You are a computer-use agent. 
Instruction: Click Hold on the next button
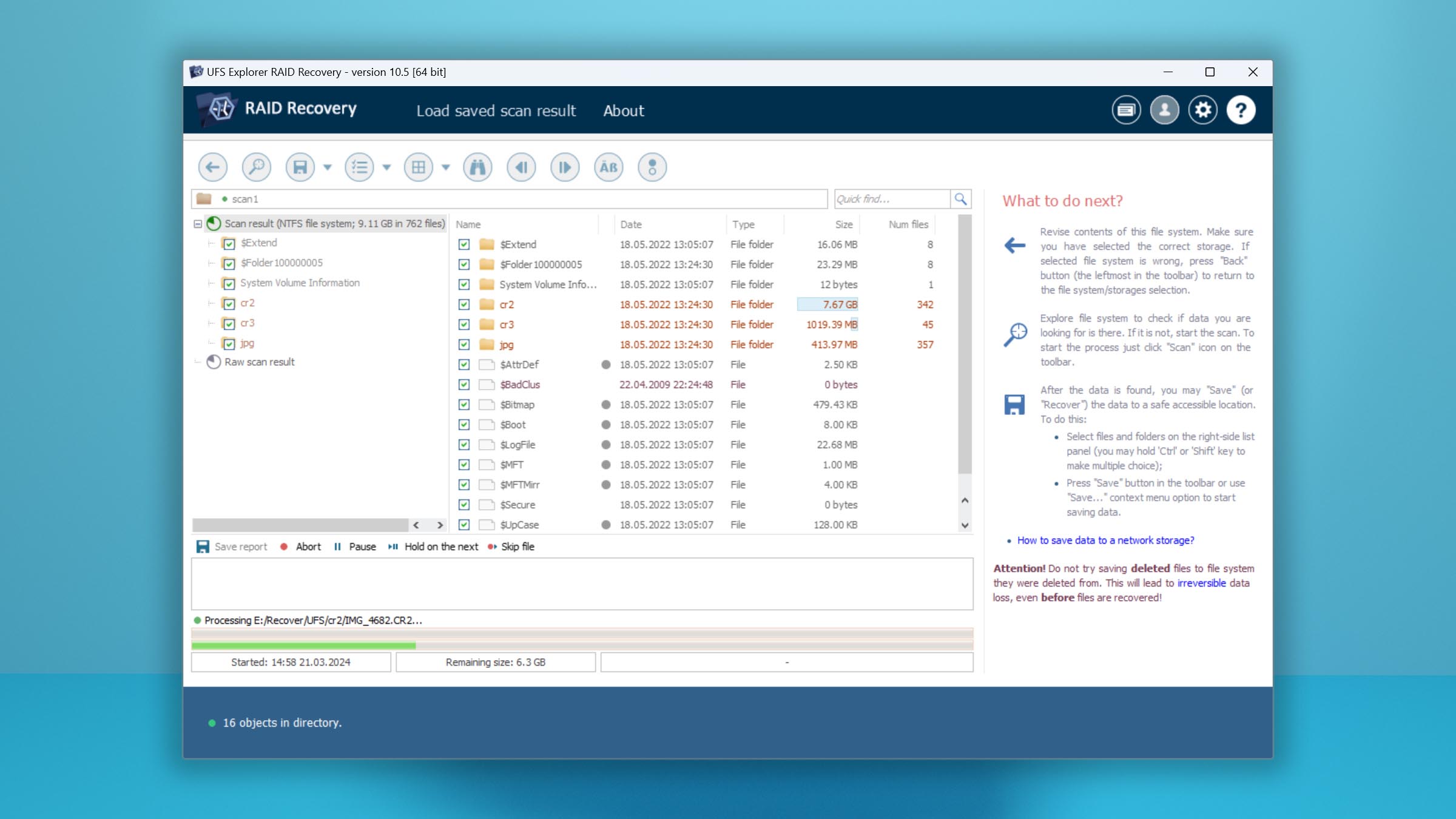[433, 547]
